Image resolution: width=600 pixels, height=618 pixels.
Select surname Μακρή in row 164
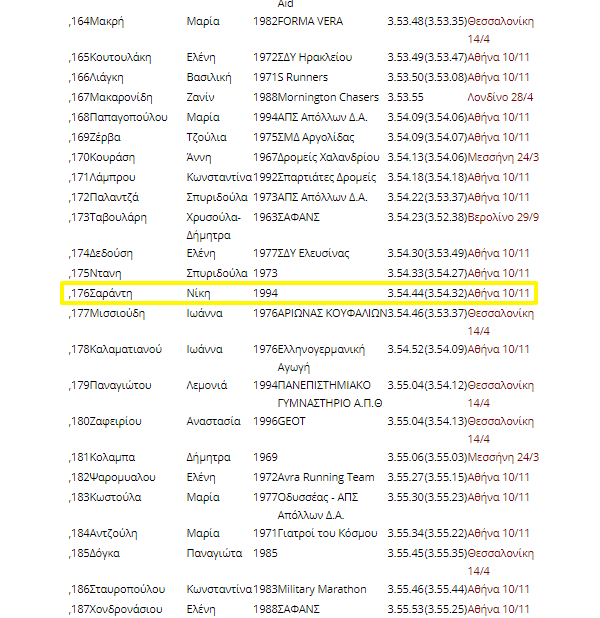(108, 21)
